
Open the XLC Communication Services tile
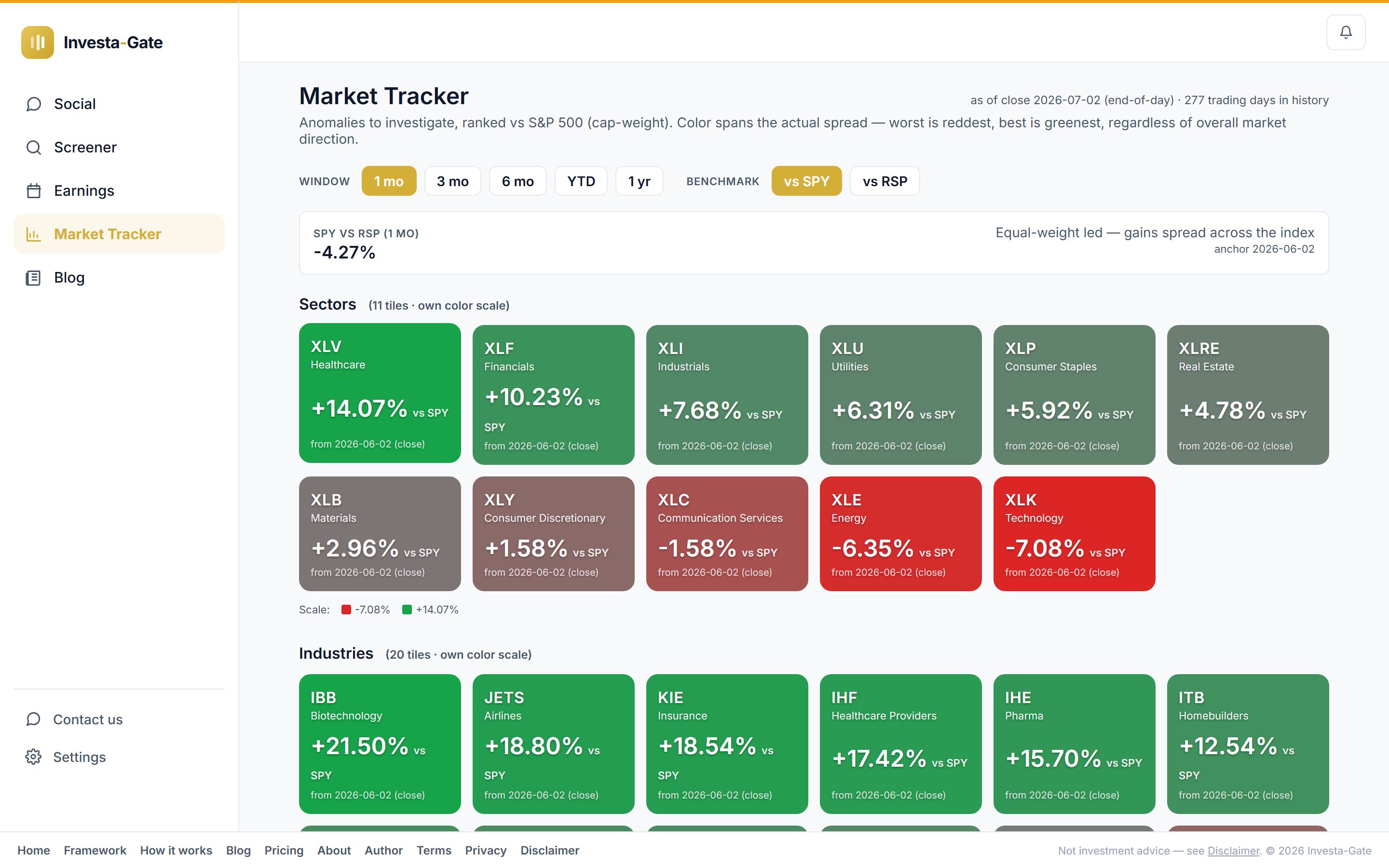(727, 534)
